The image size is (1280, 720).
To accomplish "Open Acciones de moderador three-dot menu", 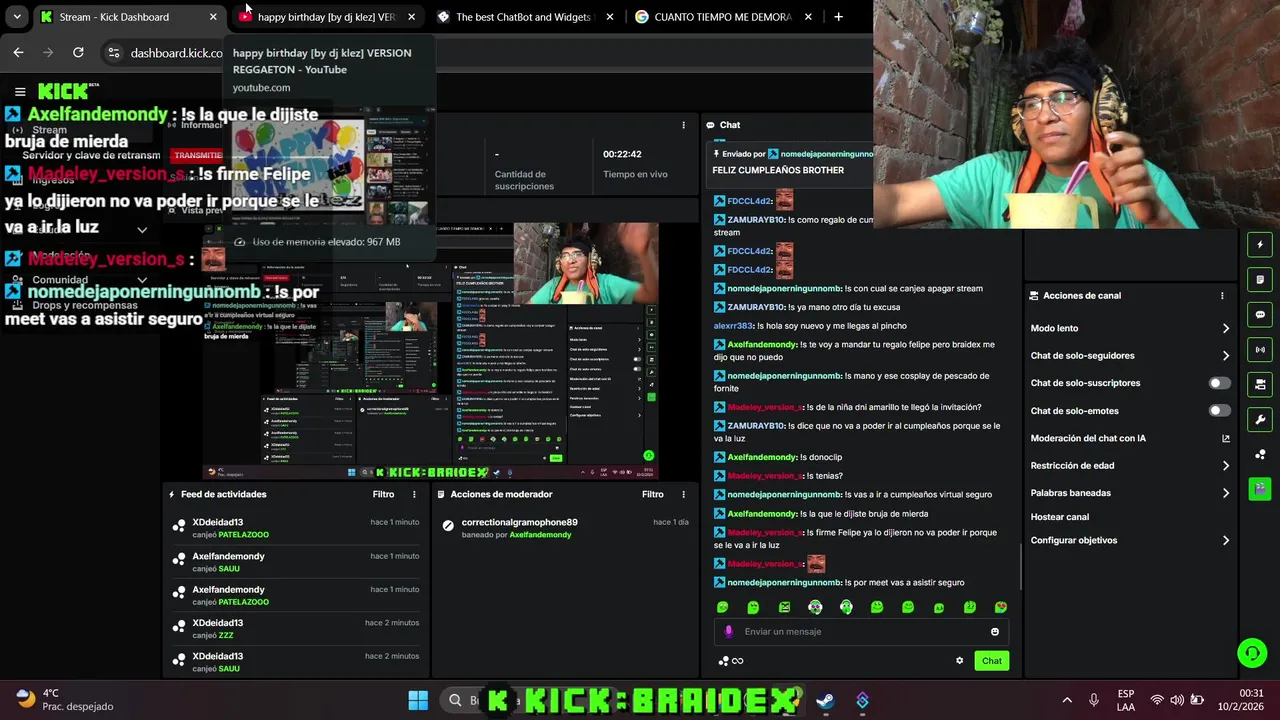I will click(x=684, y=494).
